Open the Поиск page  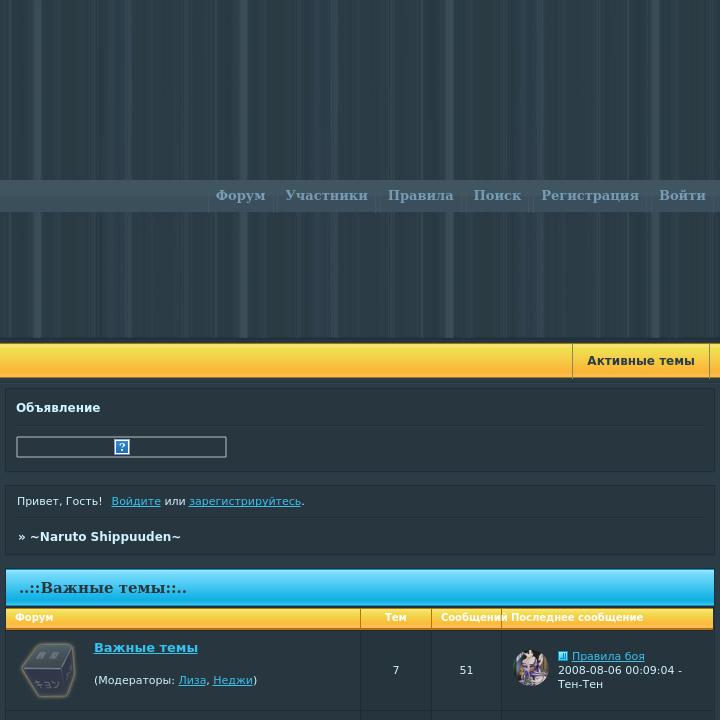coord(497,196)
